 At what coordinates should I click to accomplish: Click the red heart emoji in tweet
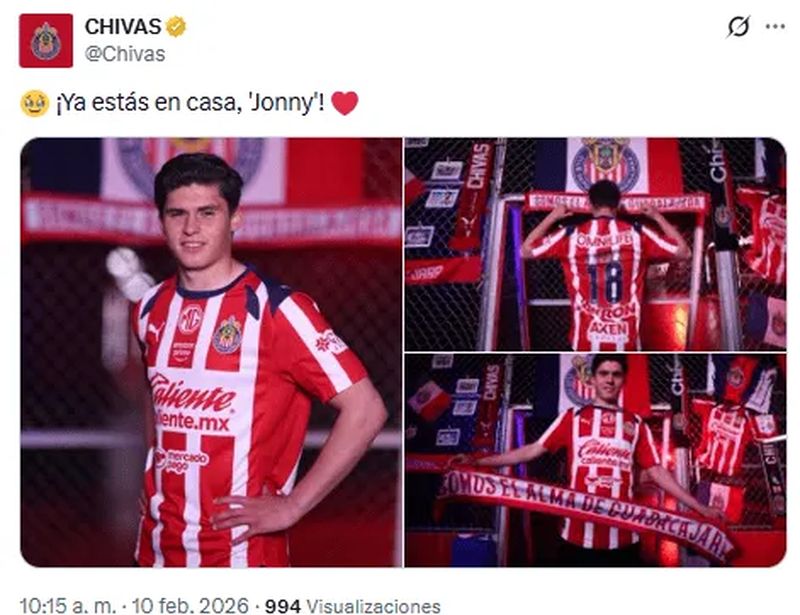(x=345, y=103)
